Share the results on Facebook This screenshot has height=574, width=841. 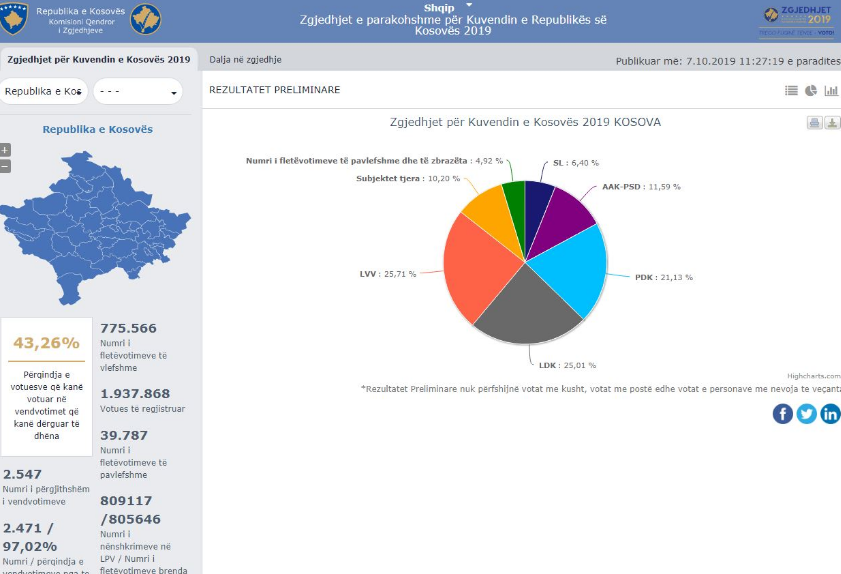pyautogui.click(x=783, y=413)
